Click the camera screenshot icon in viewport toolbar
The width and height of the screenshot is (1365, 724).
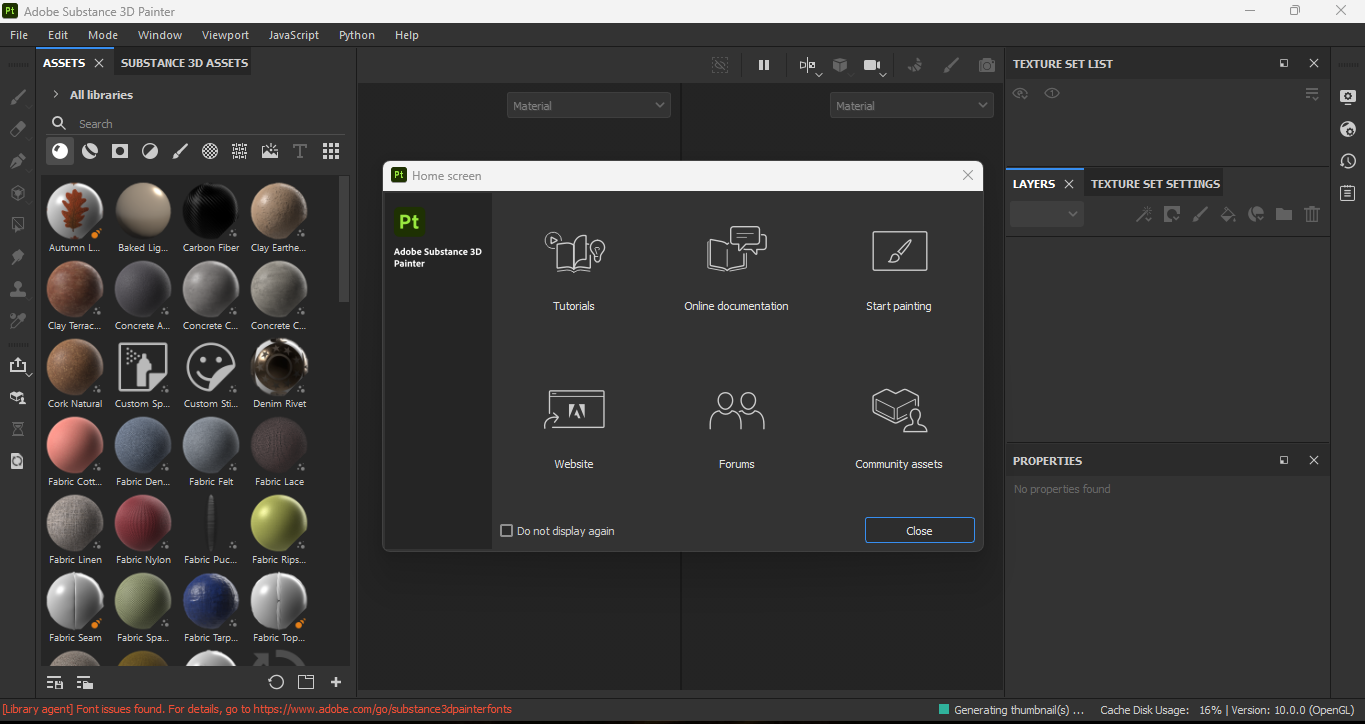pos(987,65)
